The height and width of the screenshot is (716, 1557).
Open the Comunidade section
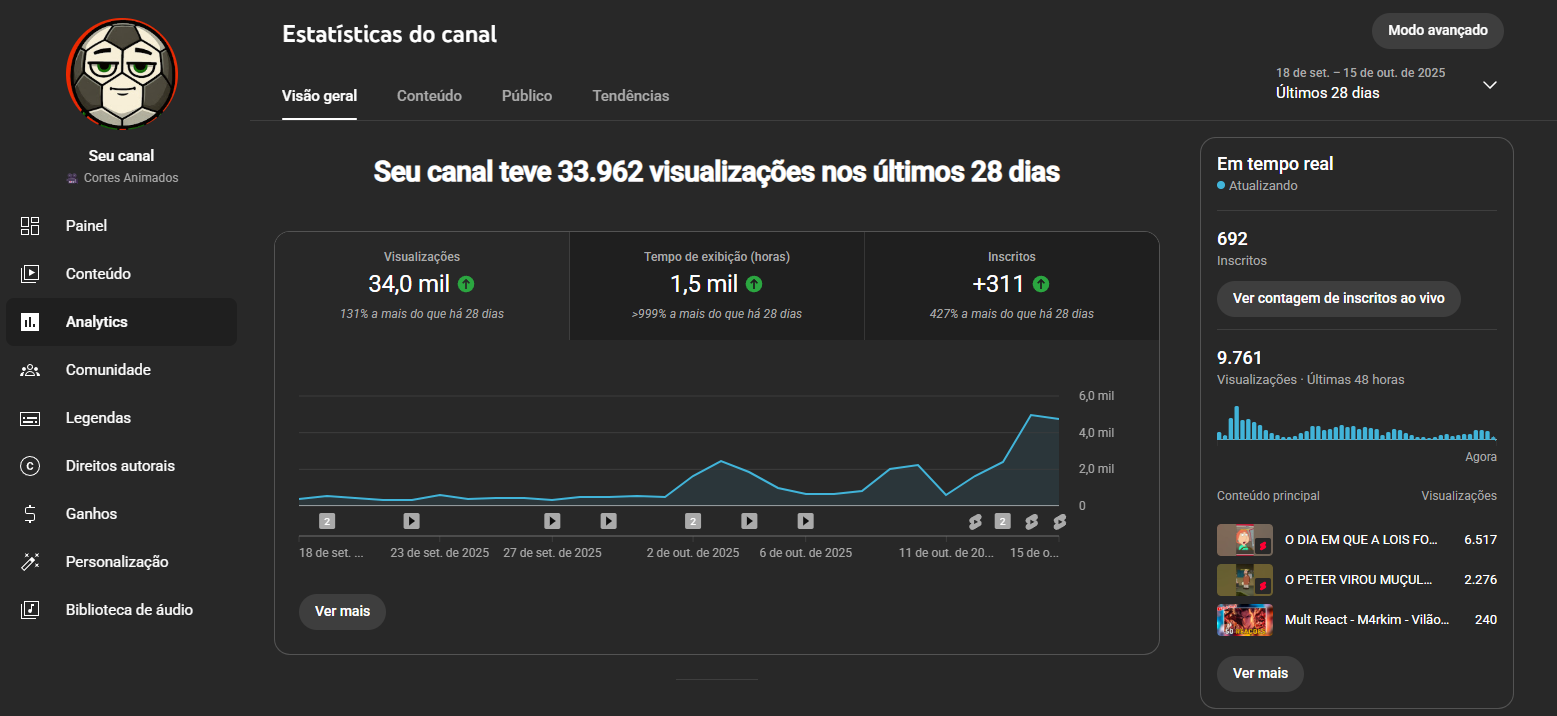(x=121, y=370)
